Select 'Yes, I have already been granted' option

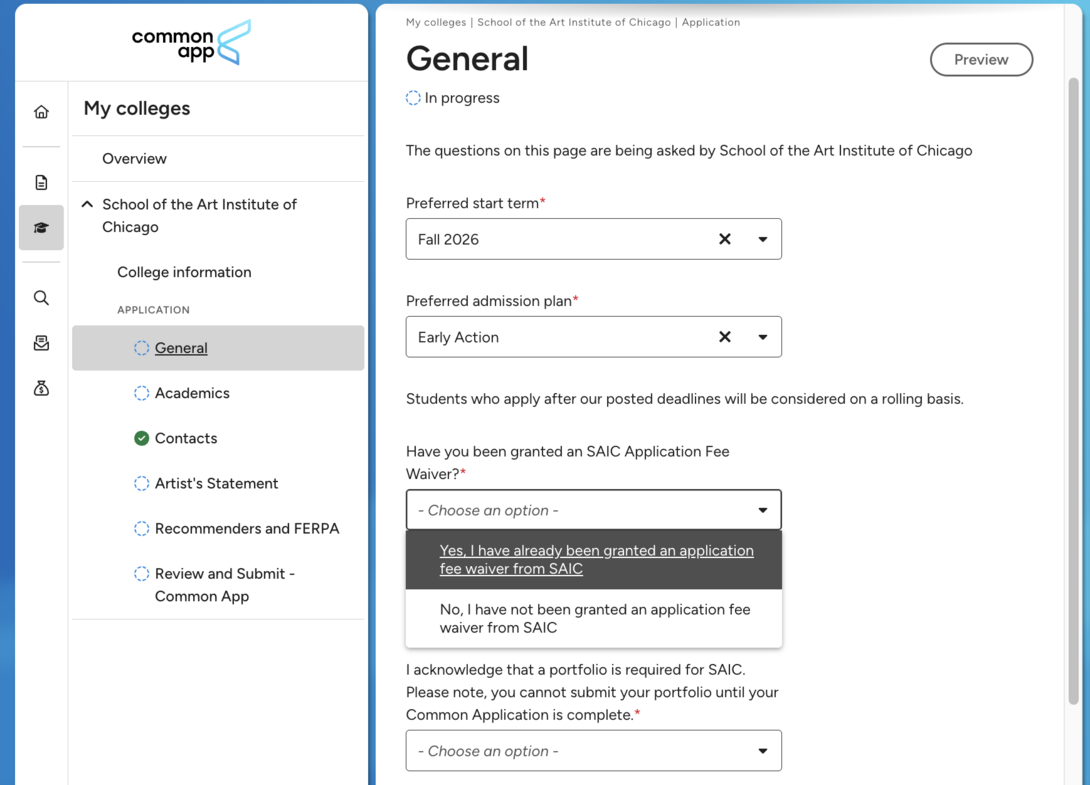[597, 560]
